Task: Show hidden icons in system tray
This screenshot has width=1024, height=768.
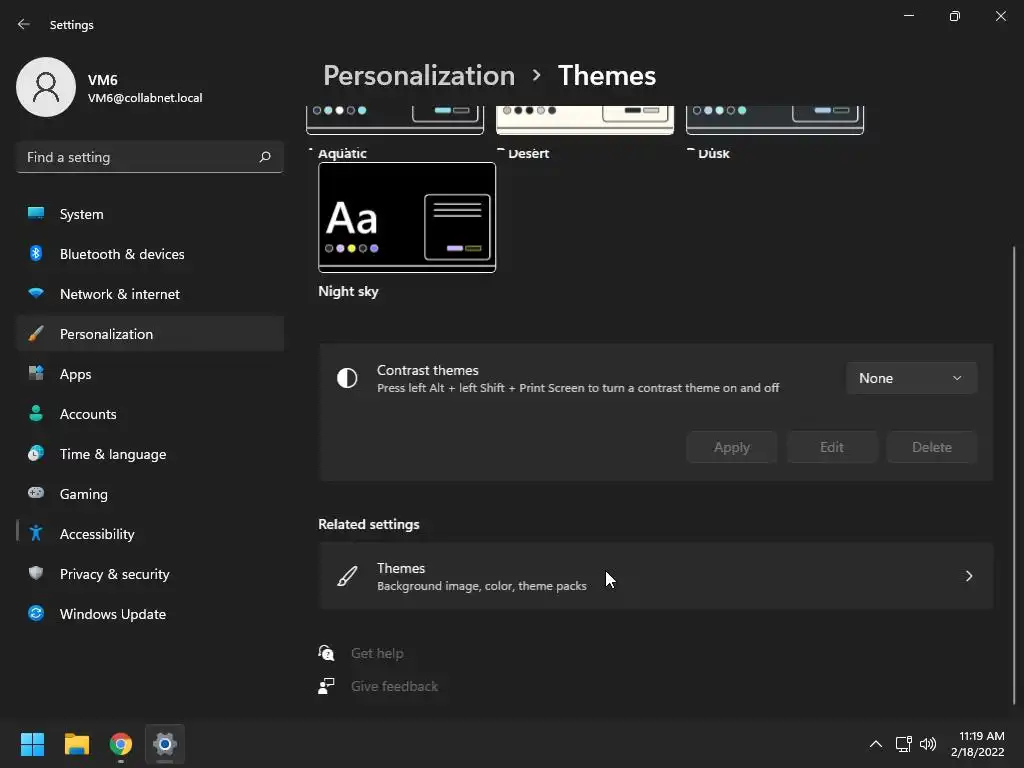Action: pyautogui.click(x=876, y=744)
